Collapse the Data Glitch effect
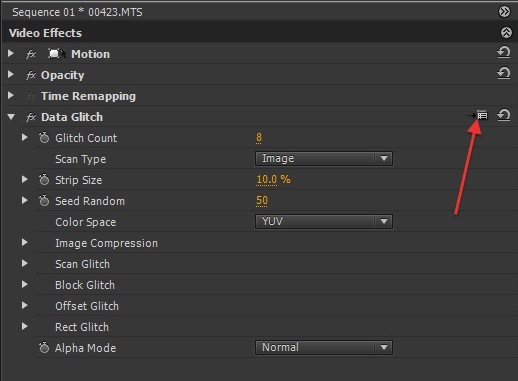The height and width of the screenshot is (381, 518). click(11, 117)
